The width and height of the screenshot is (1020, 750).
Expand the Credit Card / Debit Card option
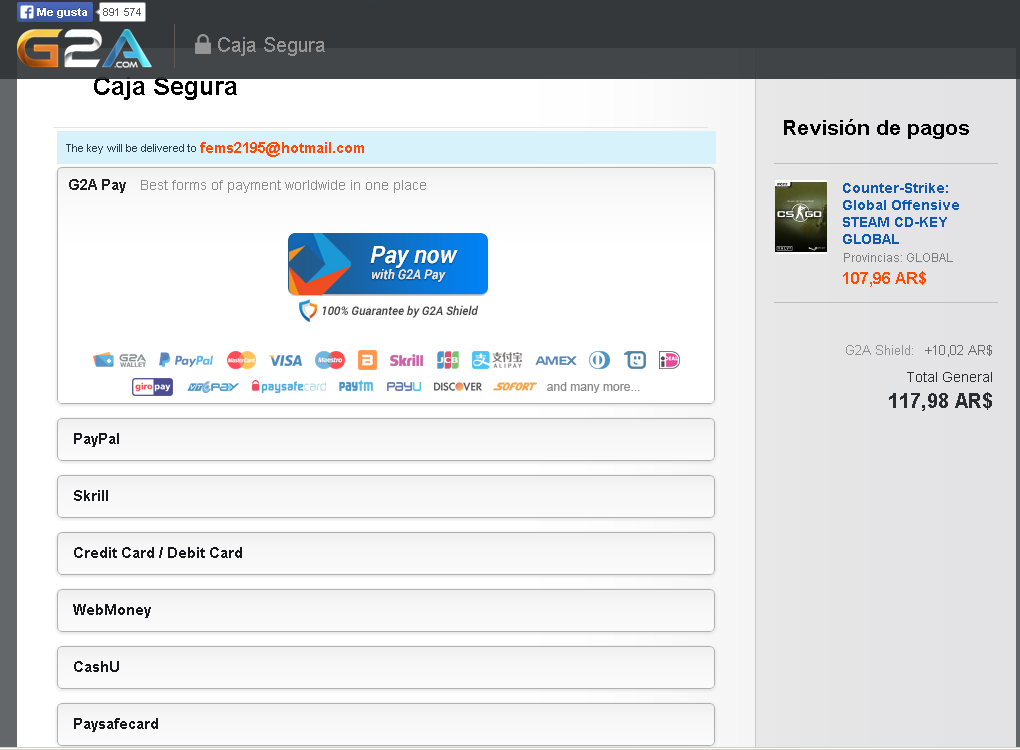(386, 554)
